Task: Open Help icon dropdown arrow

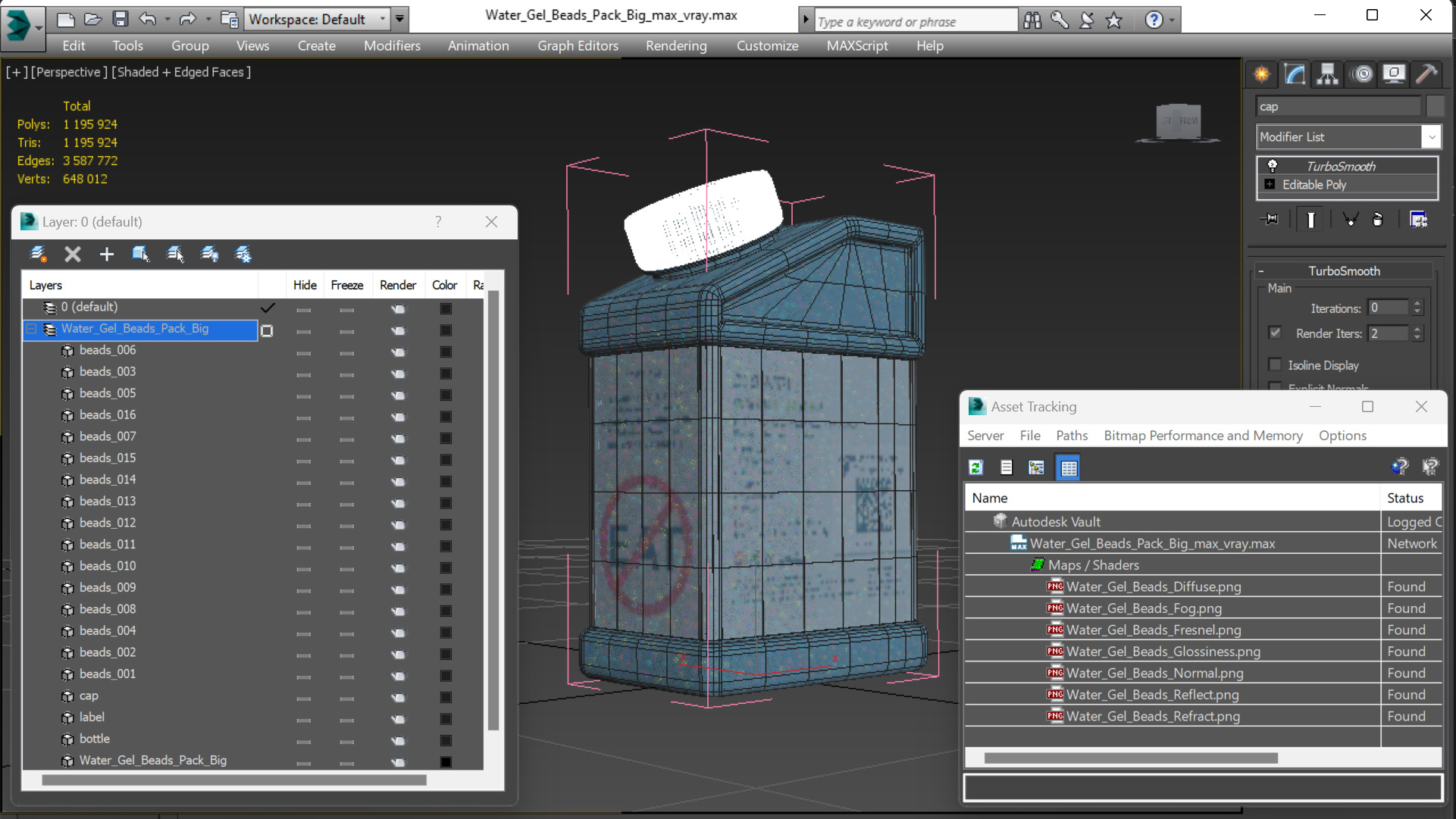Action: tap(1172, 20)
